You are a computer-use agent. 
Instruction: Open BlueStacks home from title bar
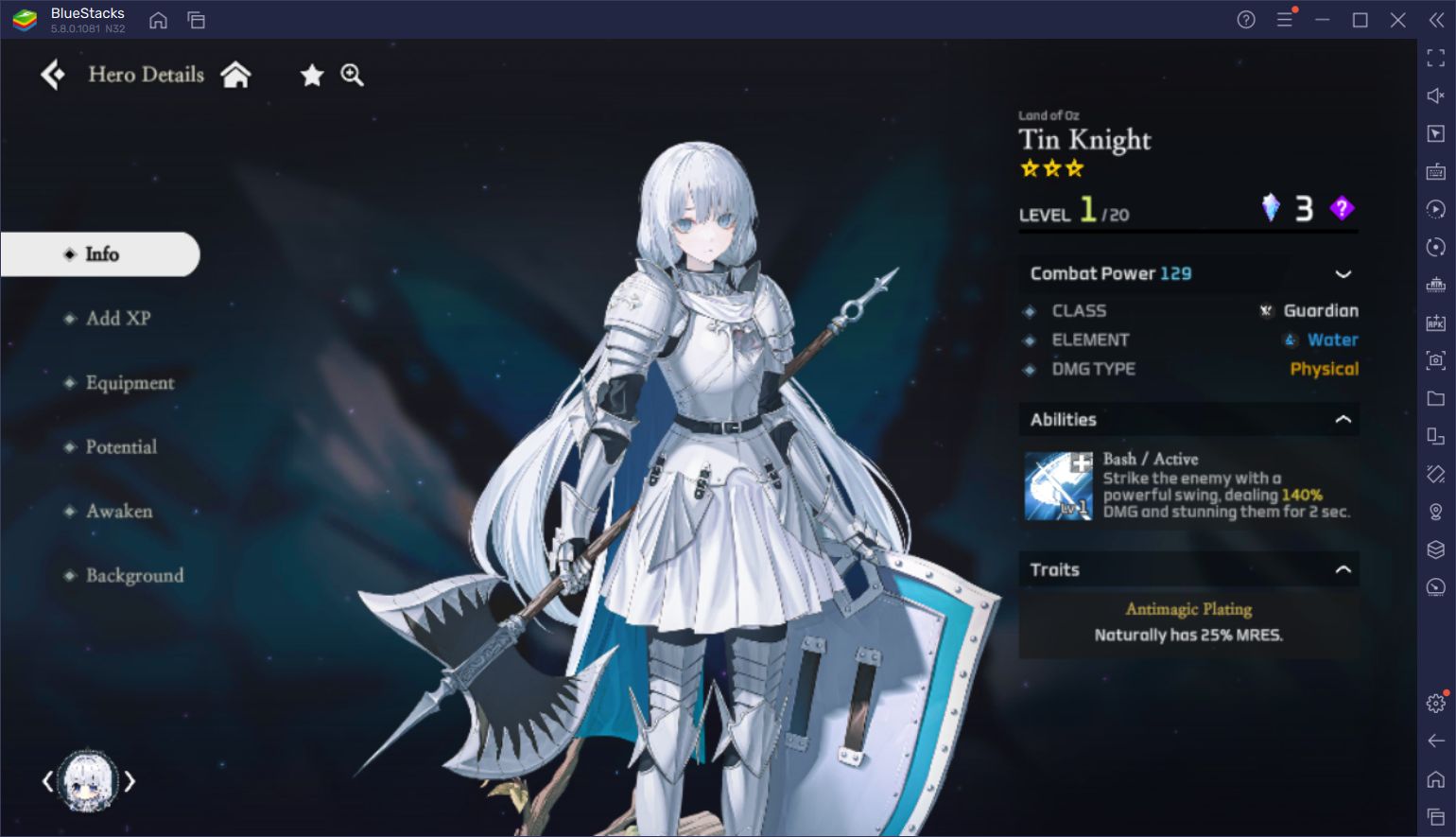(159, 20)
